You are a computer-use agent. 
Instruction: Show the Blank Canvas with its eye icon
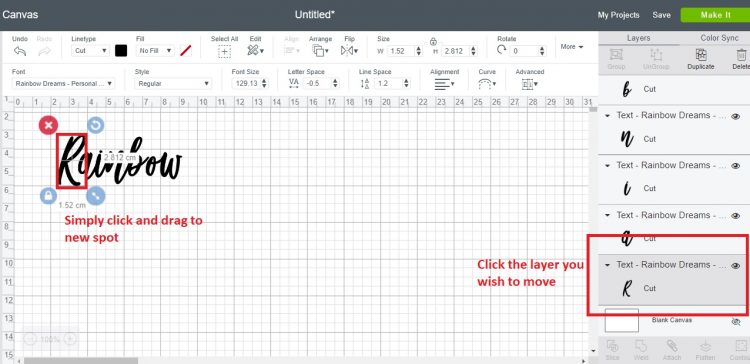point(736,322)
